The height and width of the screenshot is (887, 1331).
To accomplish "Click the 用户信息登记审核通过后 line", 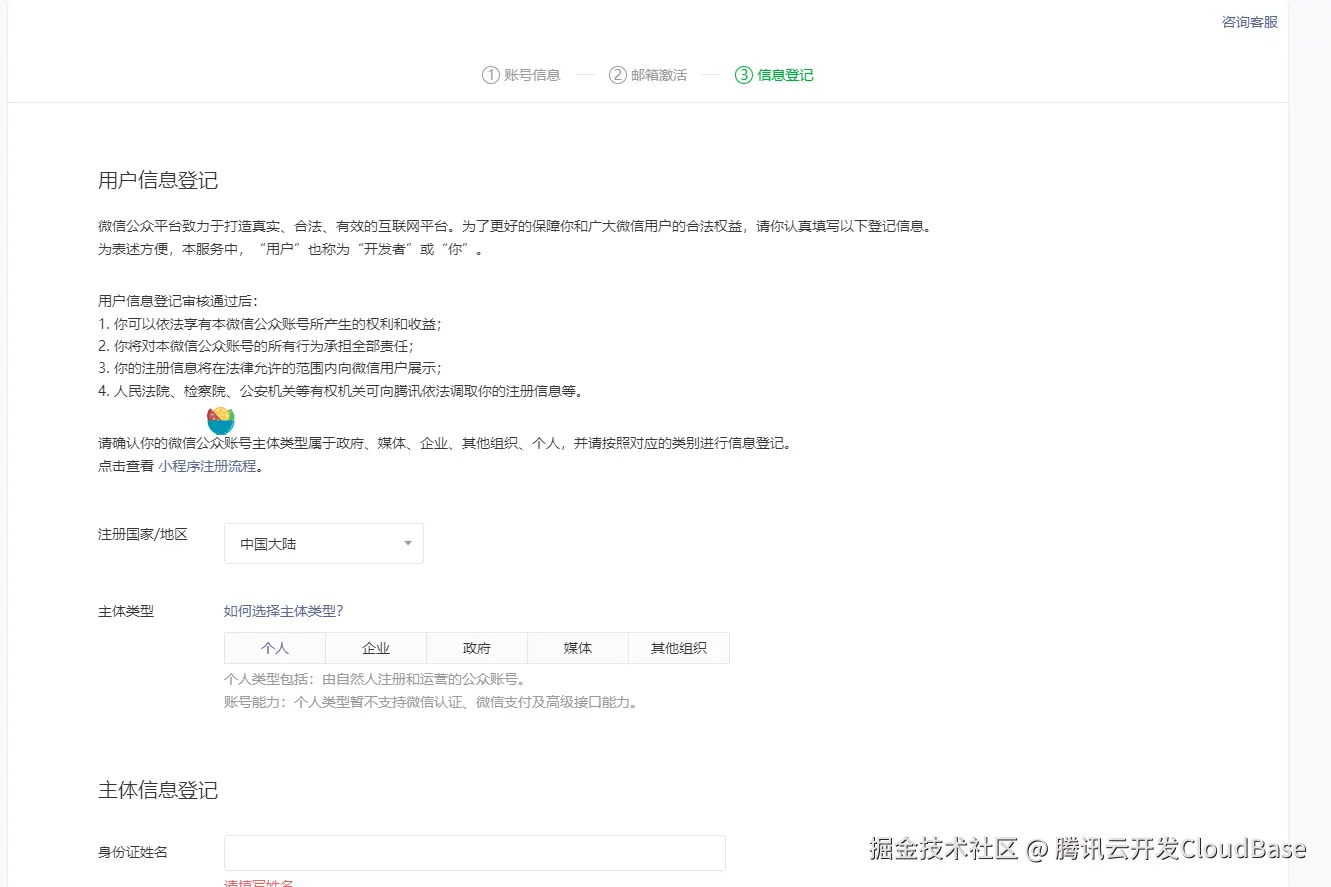I will point(178,300).
